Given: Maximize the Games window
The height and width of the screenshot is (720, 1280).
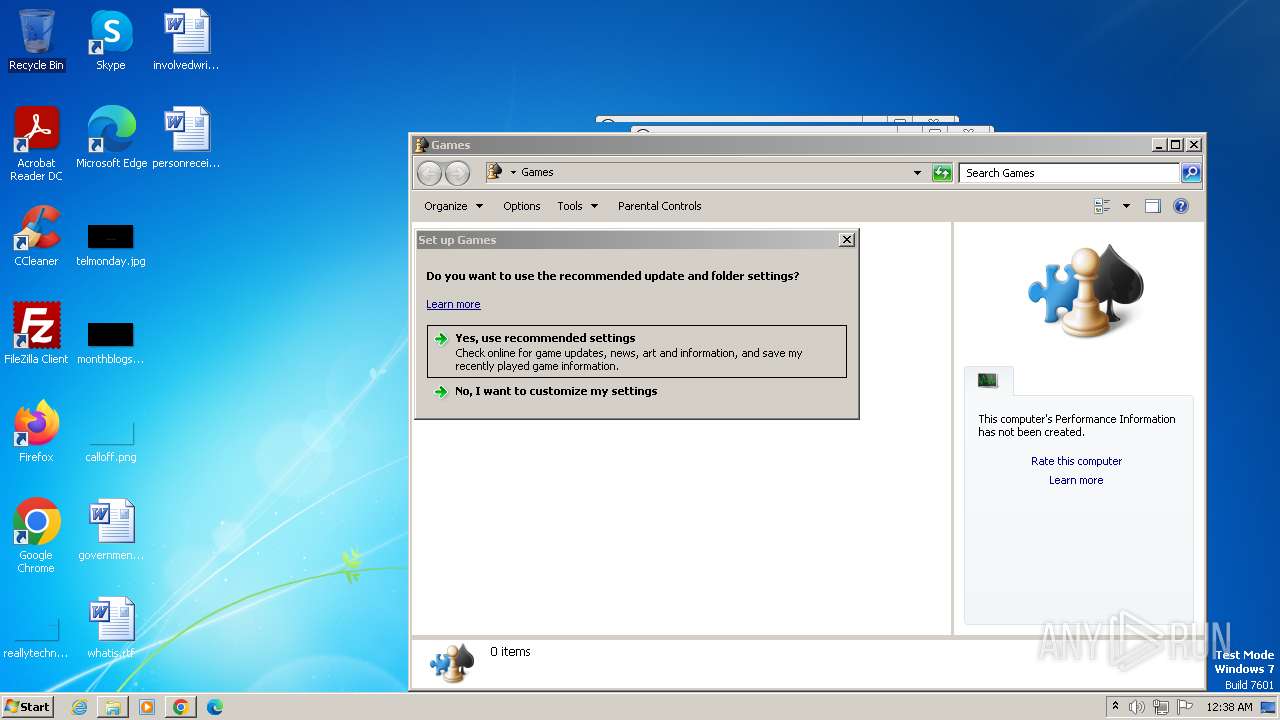Looking at the screenshot, I should click(x=1176, y=145).
